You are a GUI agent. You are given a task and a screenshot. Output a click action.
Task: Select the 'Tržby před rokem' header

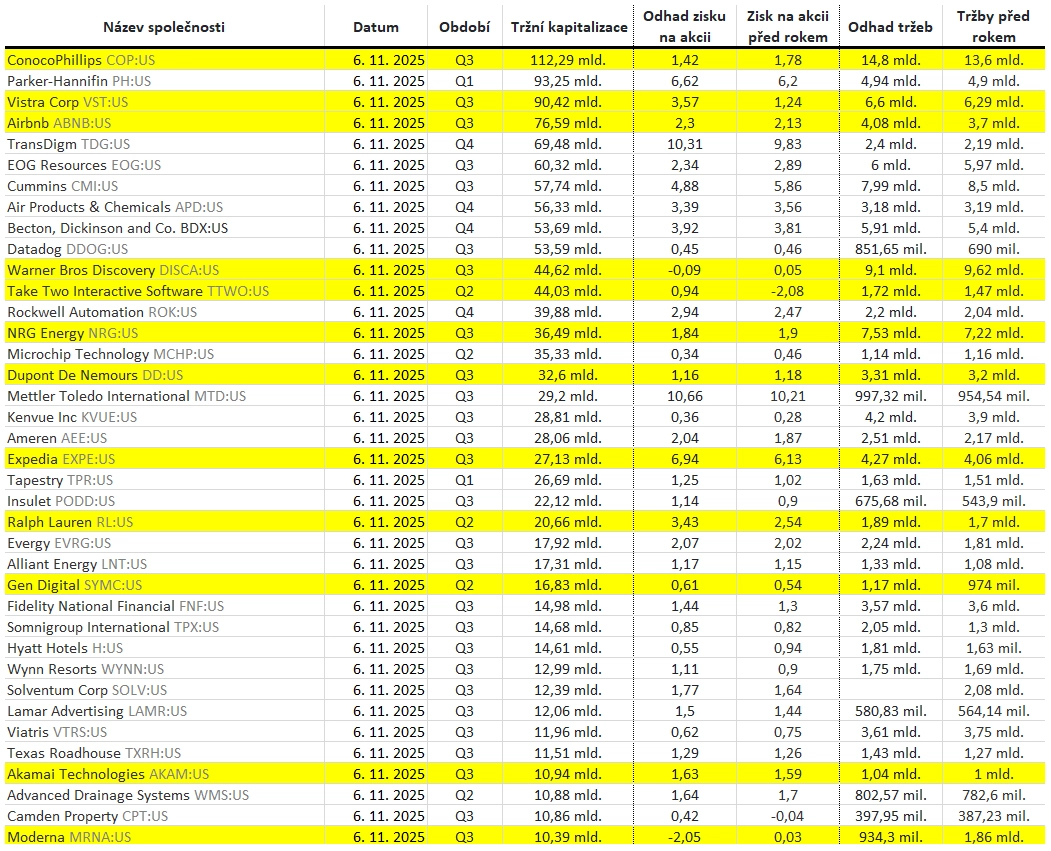tap(993, 27)
